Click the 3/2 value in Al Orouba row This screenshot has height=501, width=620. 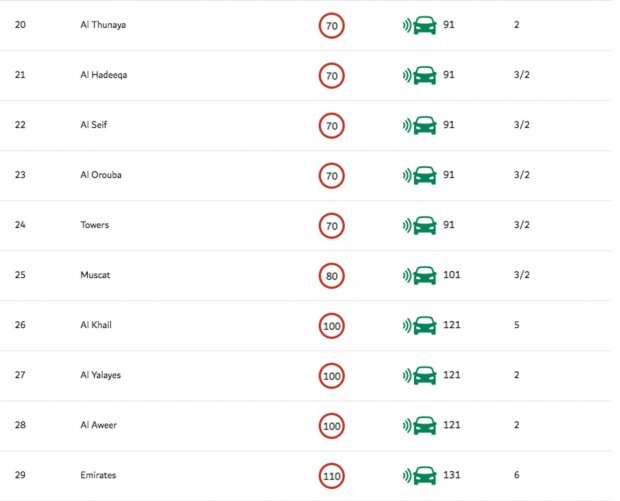click(521, 175)
